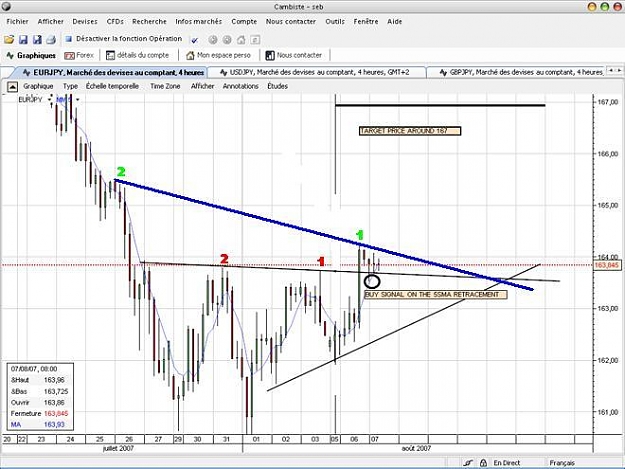625x469 pixels.
Task: Open the Nous contacter menu bar item
Action: [291, 22]
